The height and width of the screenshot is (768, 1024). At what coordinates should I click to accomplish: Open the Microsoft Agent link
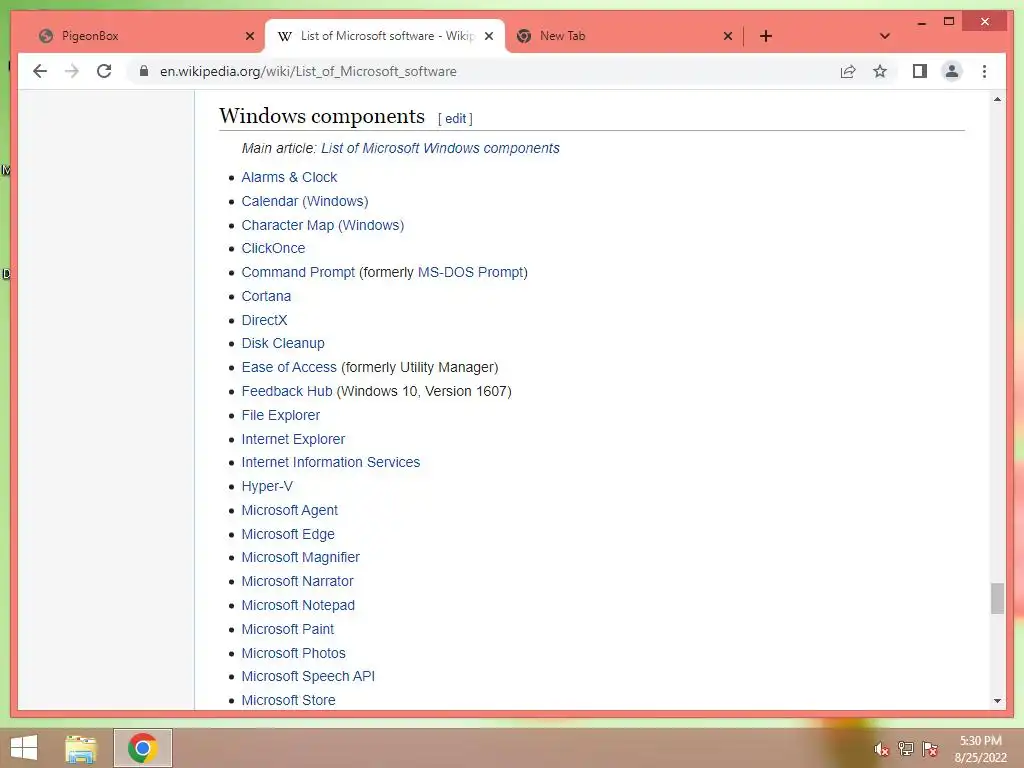(x=289, y=510)
